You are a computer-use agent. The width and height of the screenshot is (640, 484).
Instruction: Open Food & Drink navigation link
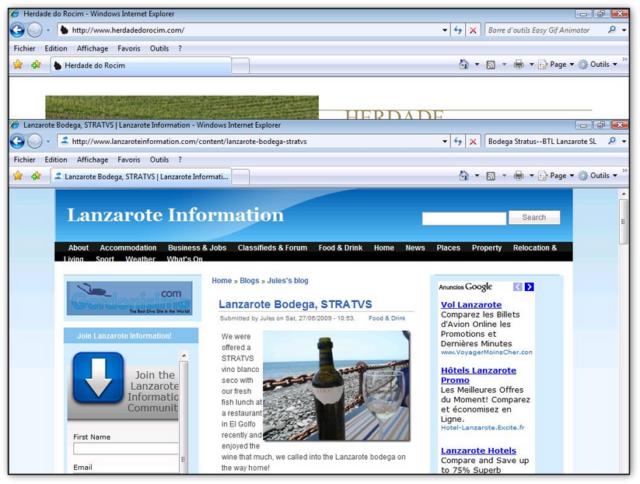340,248
